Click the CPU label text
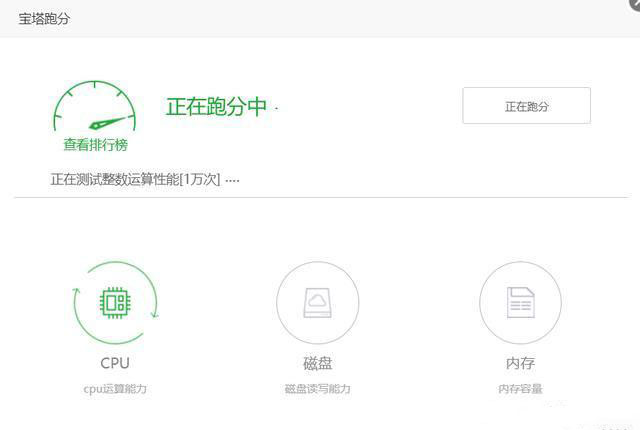The image size is (640, 430). coord(115,363)
